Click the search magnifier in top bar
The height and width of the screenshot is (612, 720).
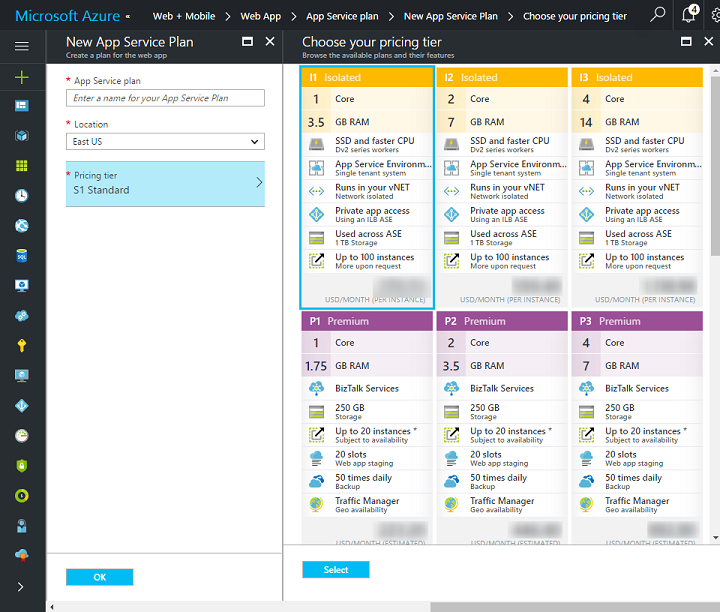658,15
